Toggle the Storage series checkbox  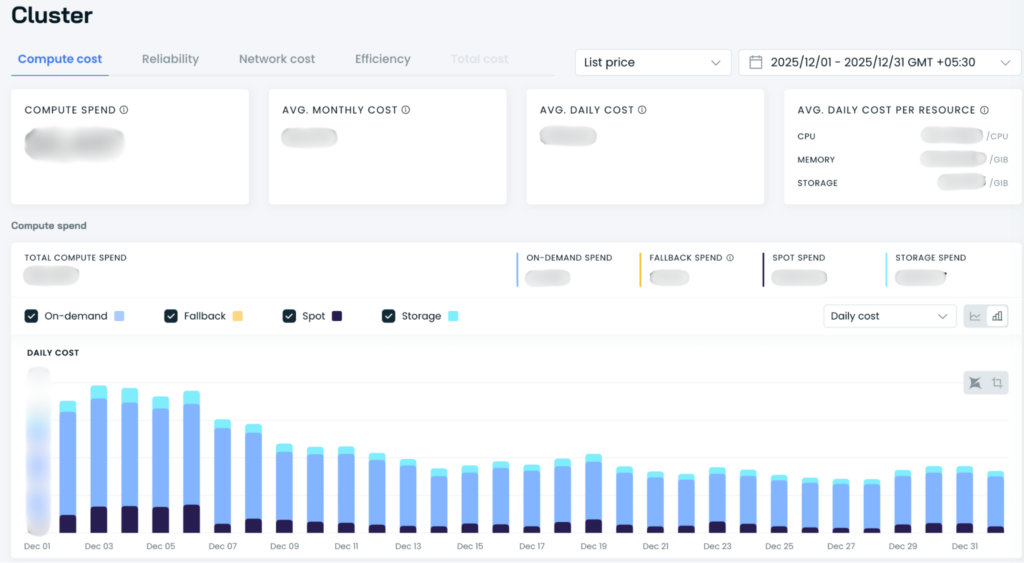389,316
